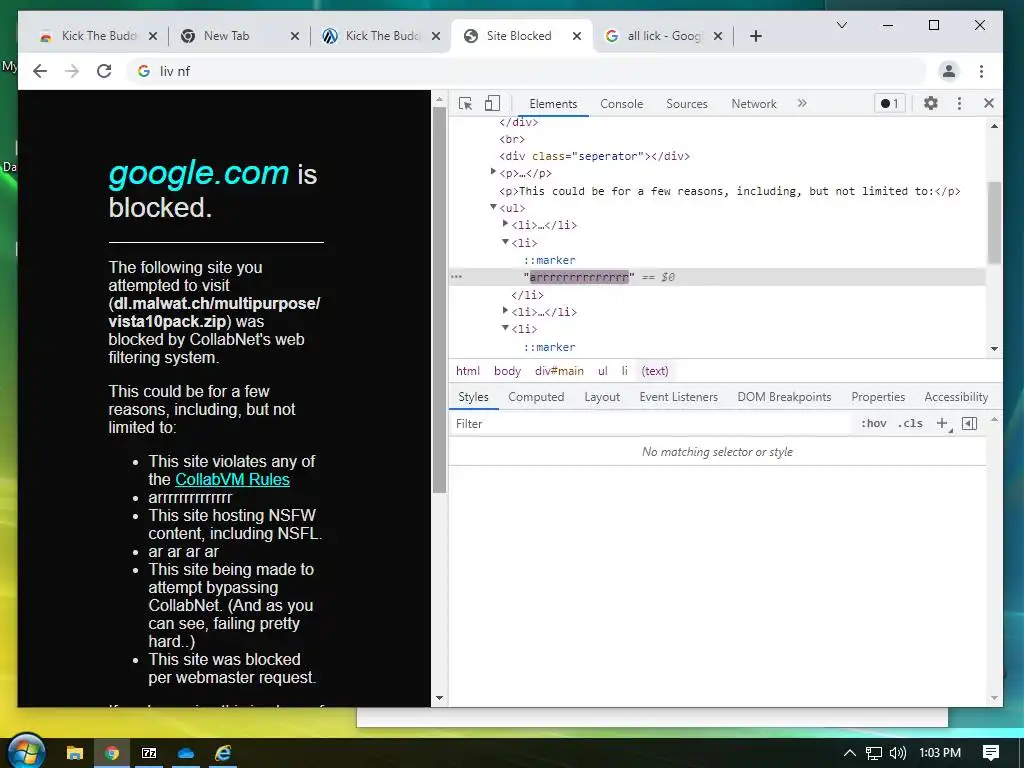Select the arrrrrrrrrrrrrr text node
This screenshot has height=768, width=1024.
(x=579, y=278)
